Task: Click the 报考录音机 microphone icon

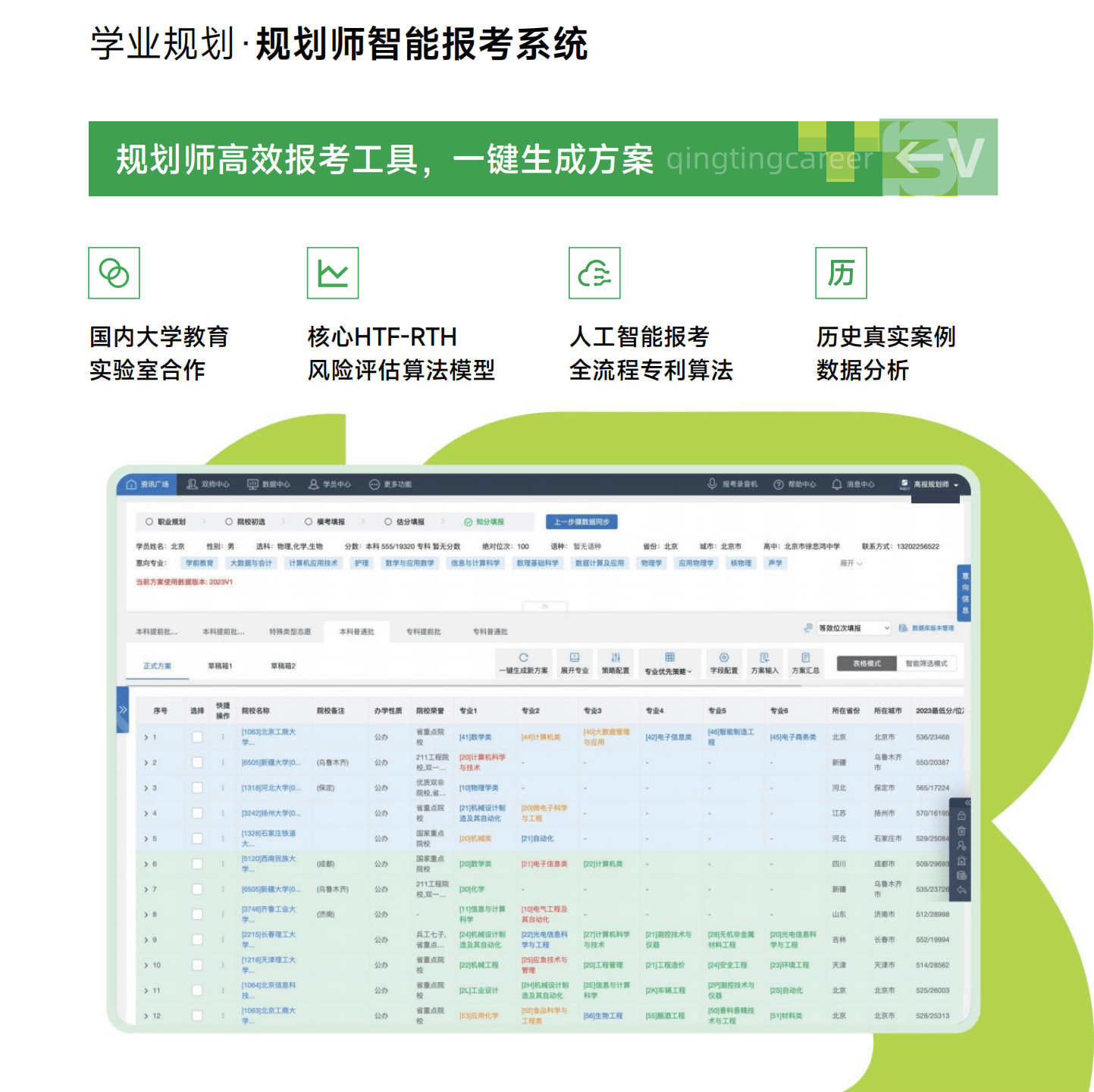Action: coord(712,484)
